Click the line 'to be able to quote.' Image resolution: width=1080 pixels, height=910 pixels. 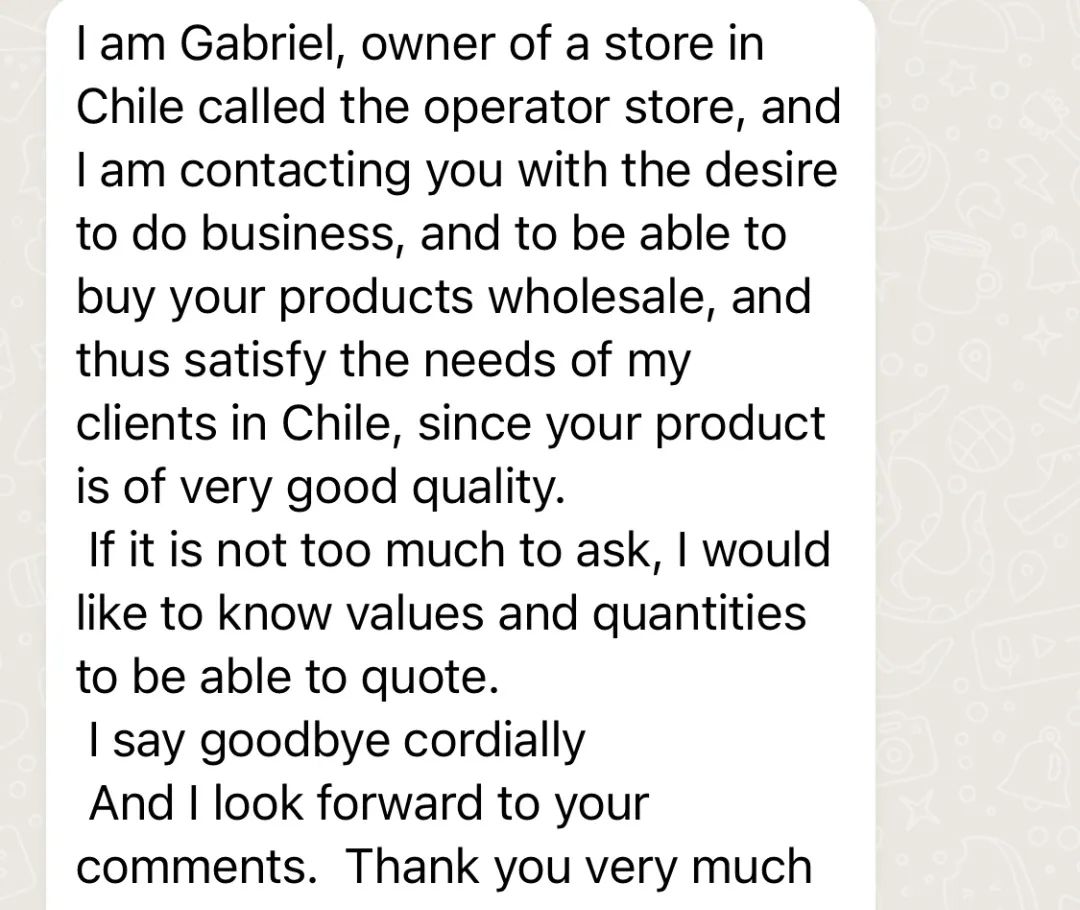point(287,678)
